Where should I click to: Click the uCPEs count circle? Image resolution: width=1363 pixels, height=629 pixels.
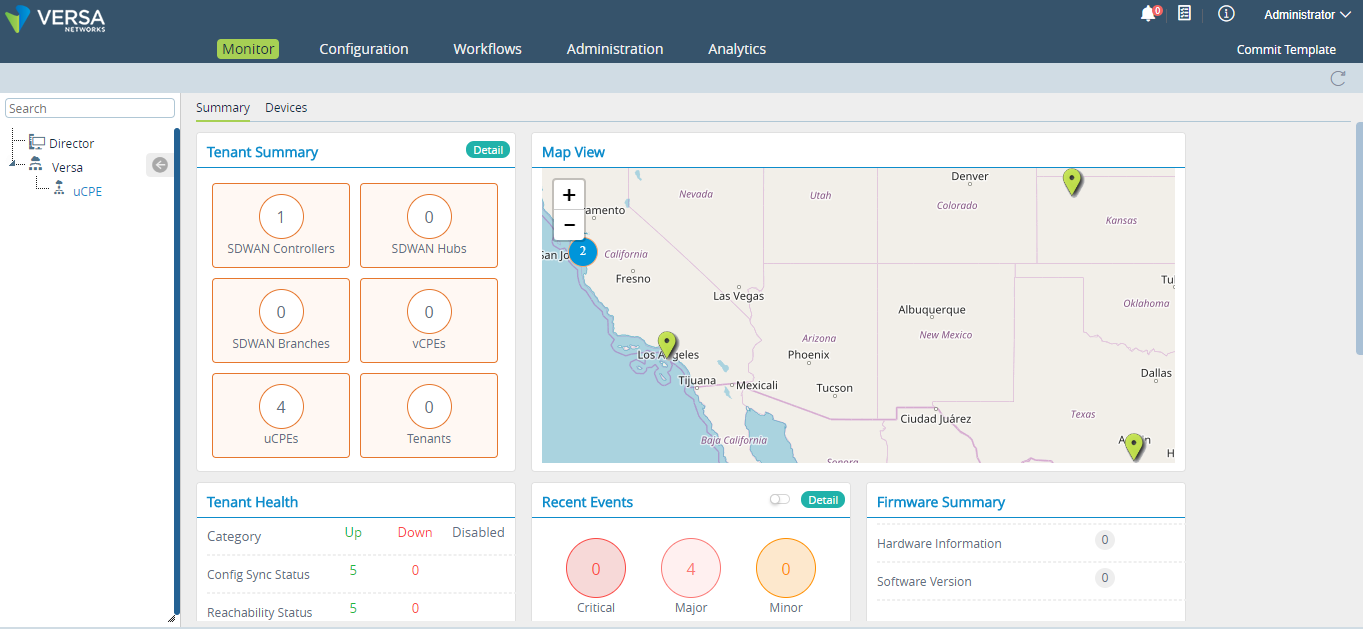(x=281, y=407)
